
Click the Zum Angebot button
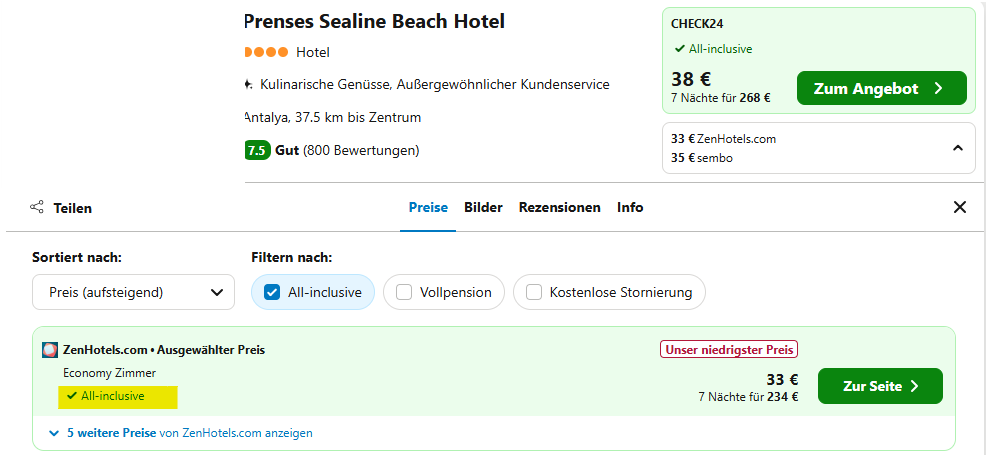tap(882, 88)
